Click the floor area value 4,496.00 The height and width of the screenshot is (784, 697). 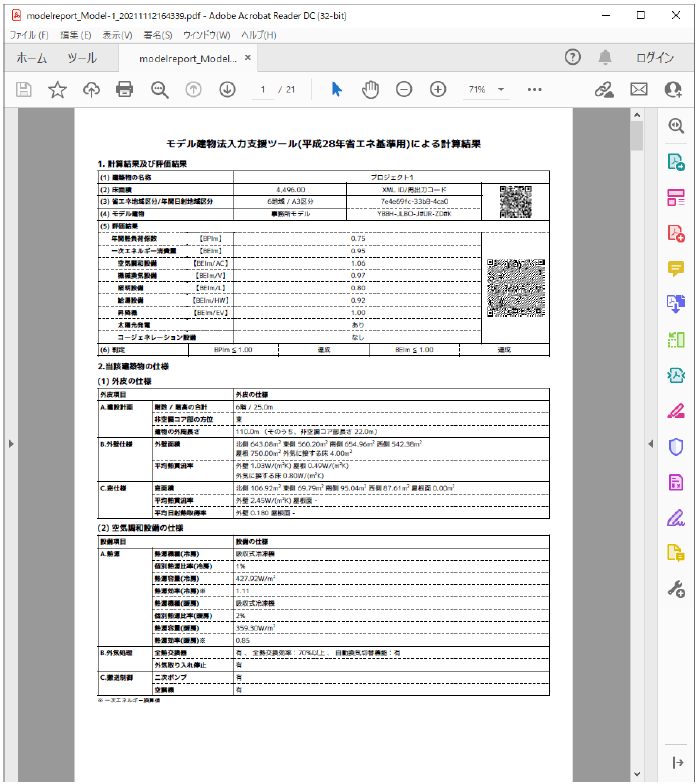(290, 190)
